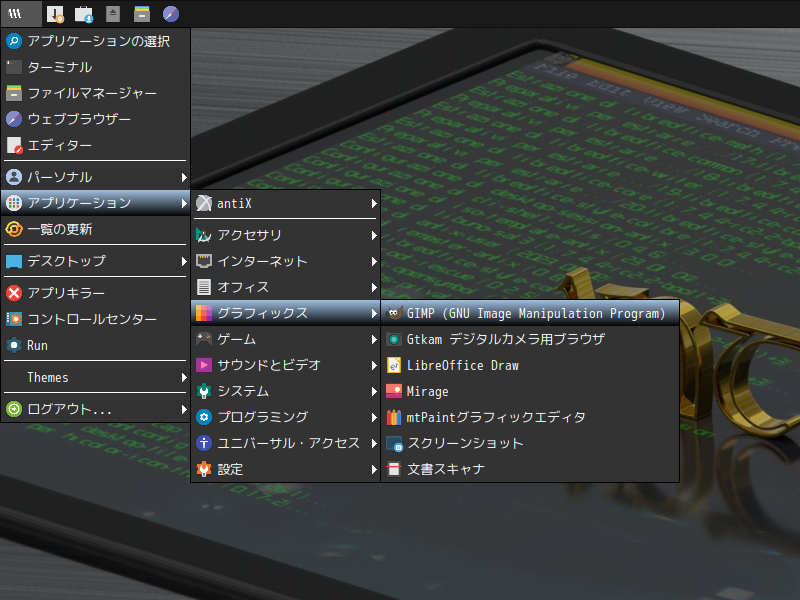Open コントロールセンター
800x600 pixels.
pyautogui.click(x=95, y=319)
